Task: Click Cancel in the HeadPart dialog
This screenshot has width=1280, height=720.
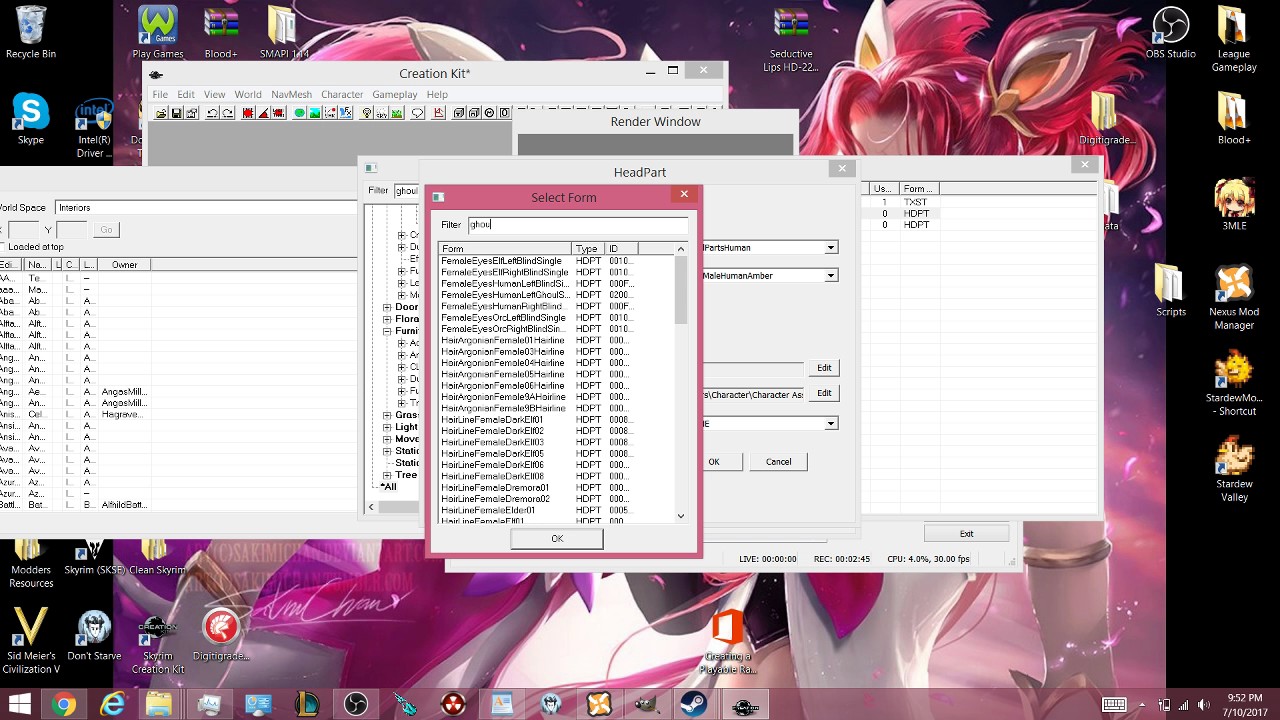Action: (778, 461)
